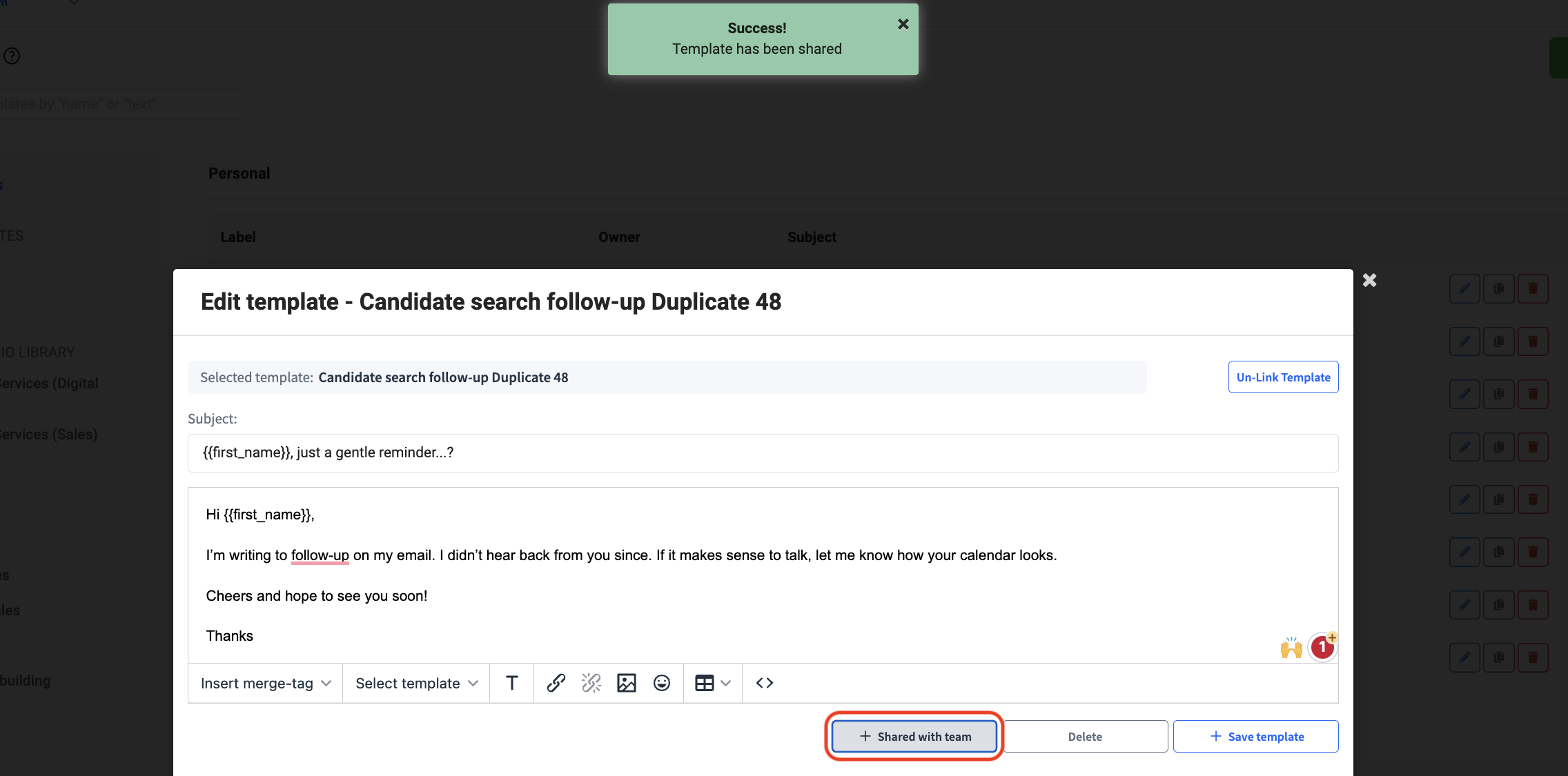Viewport: 1568px width, 776px height.
Task: Click the raised hands emoji icon
Action: (x=1291, y=648)
